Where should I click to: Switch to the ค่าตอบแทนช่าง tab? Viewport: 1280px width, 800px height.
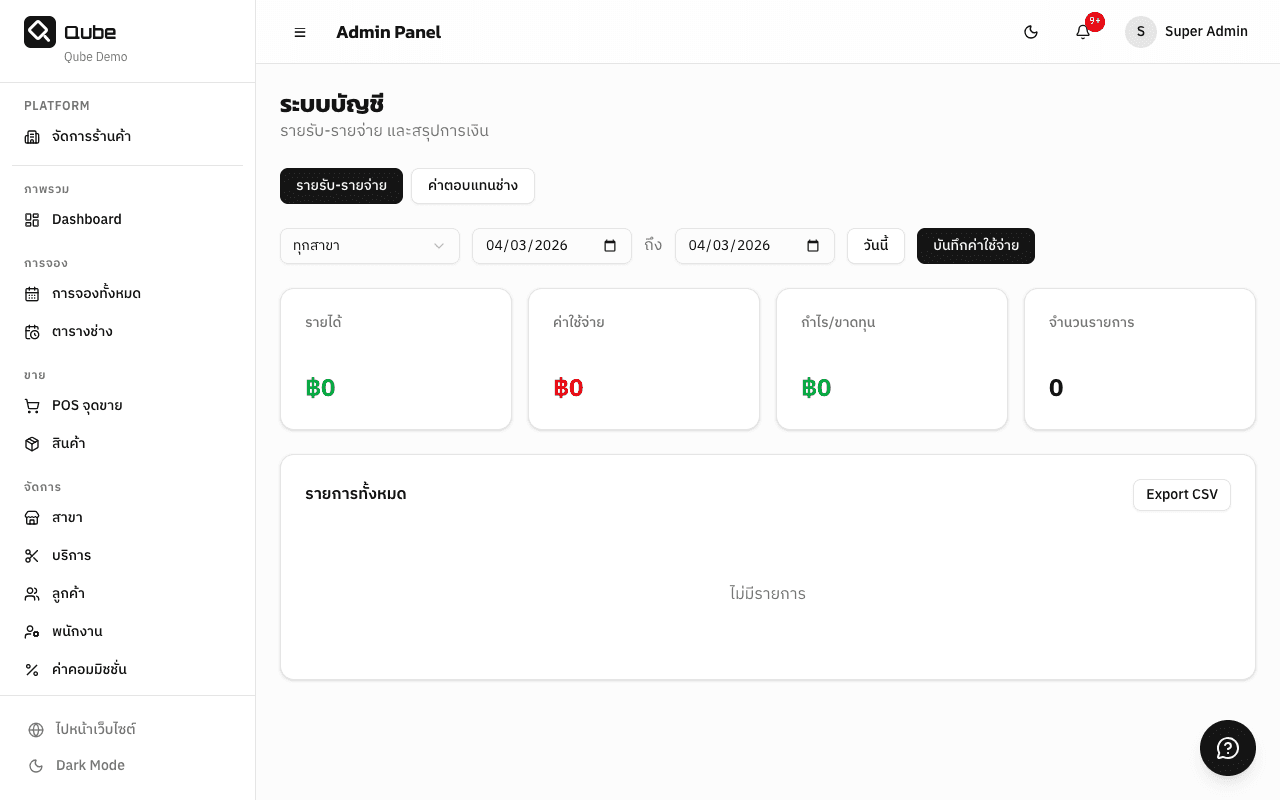(x=472, y=186)
